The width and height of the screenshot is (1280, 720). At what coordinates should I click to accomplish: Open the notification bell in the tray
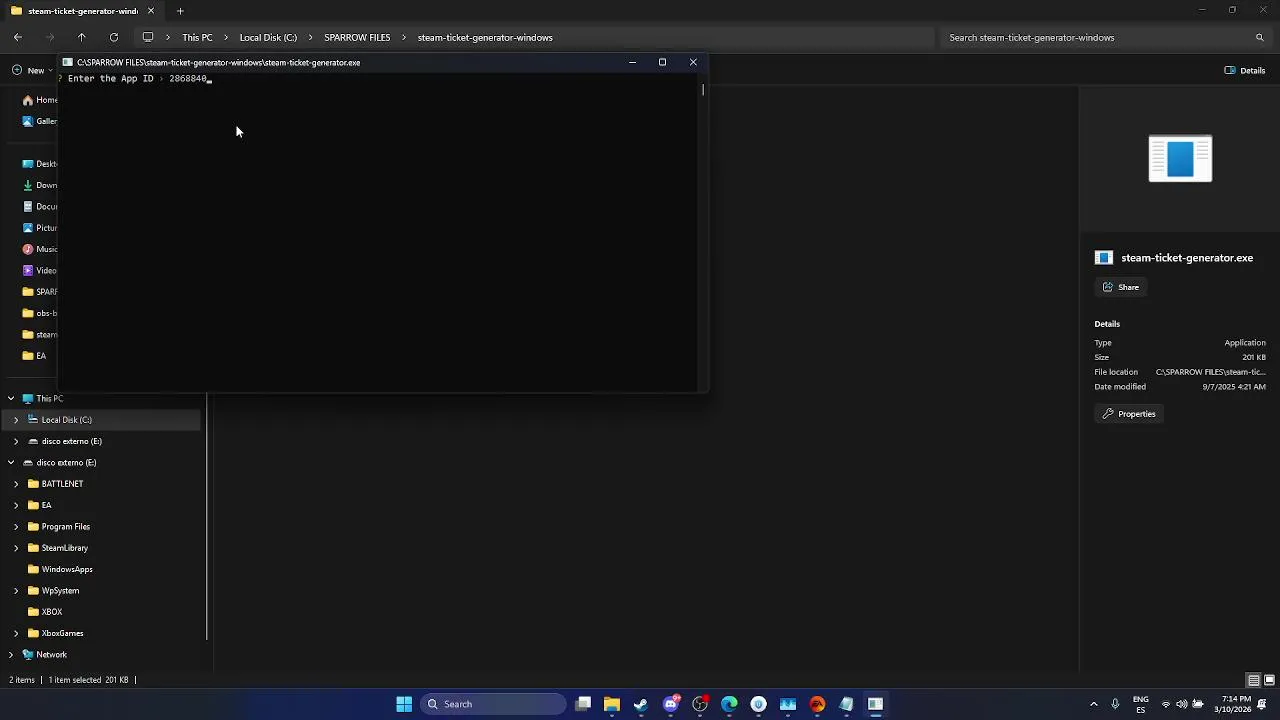pyautogui.click(x=1262, y=704)
